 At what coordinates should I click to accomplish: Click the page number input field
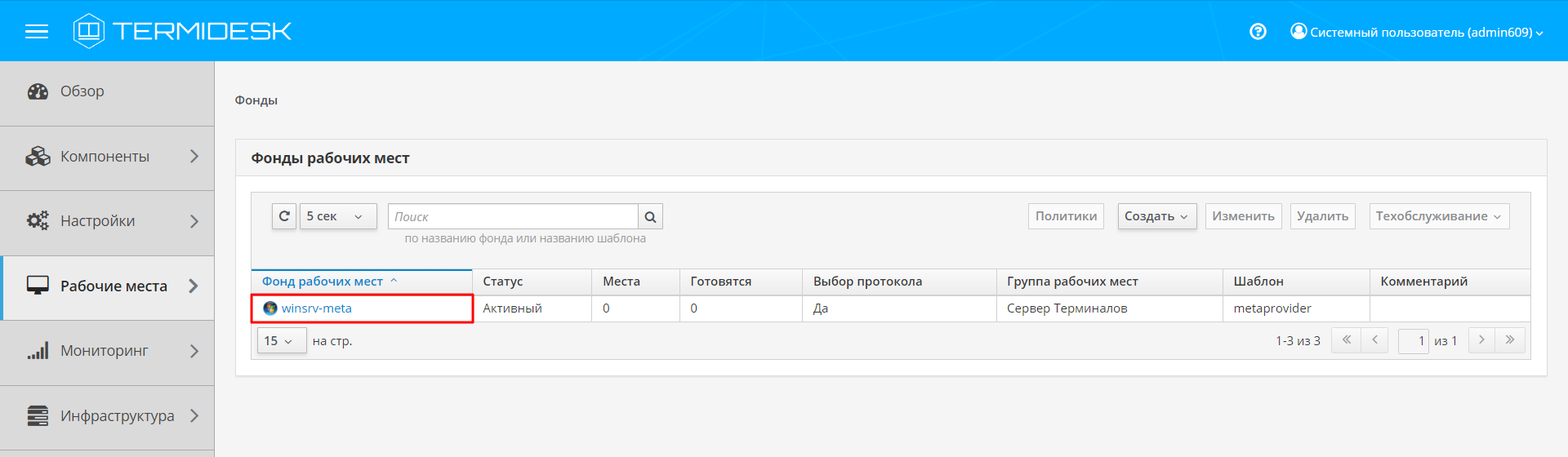pyautogui.click(x=1414, y=340)
